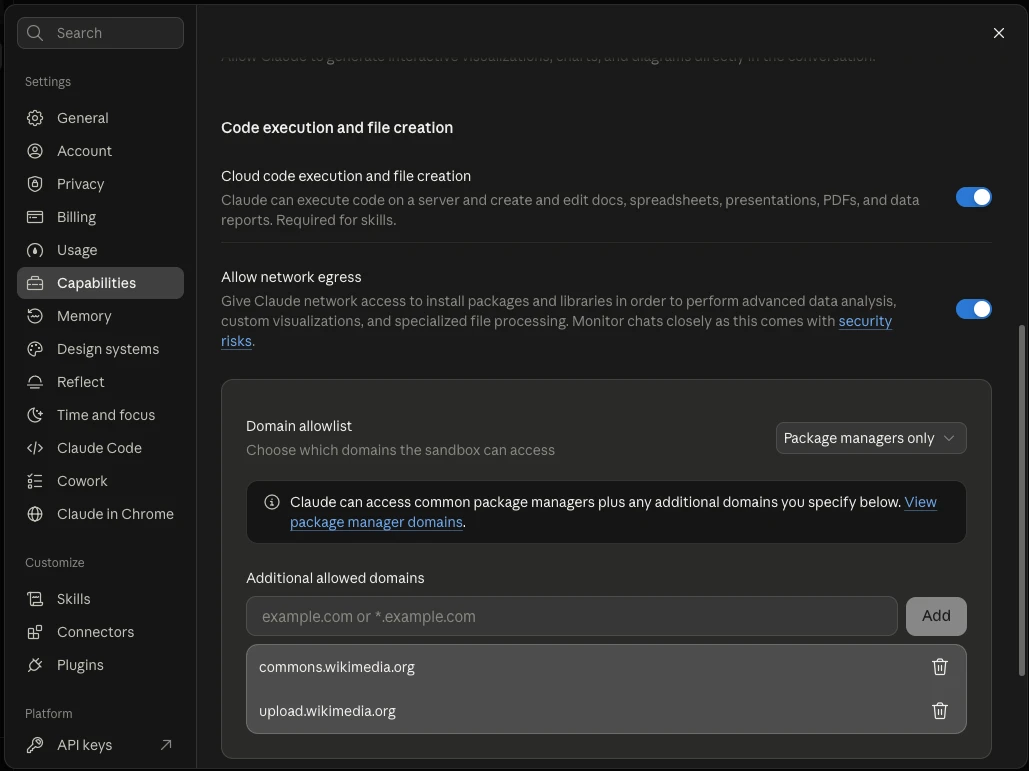
Task: Open the security risks link
Action: pos(865,322)
